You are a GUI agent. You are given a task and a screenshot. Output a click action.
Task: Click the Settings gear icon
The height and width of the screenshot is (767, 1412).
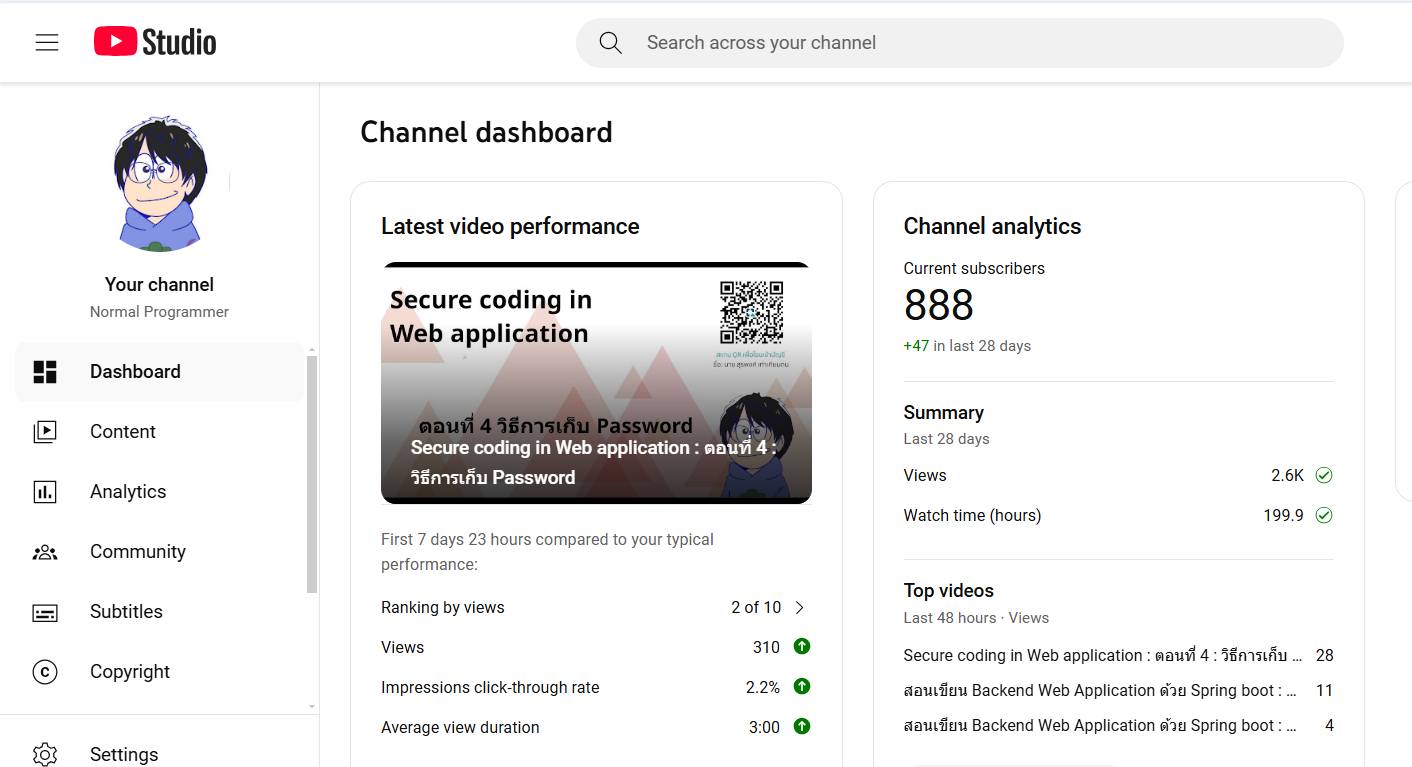[45, 754]
